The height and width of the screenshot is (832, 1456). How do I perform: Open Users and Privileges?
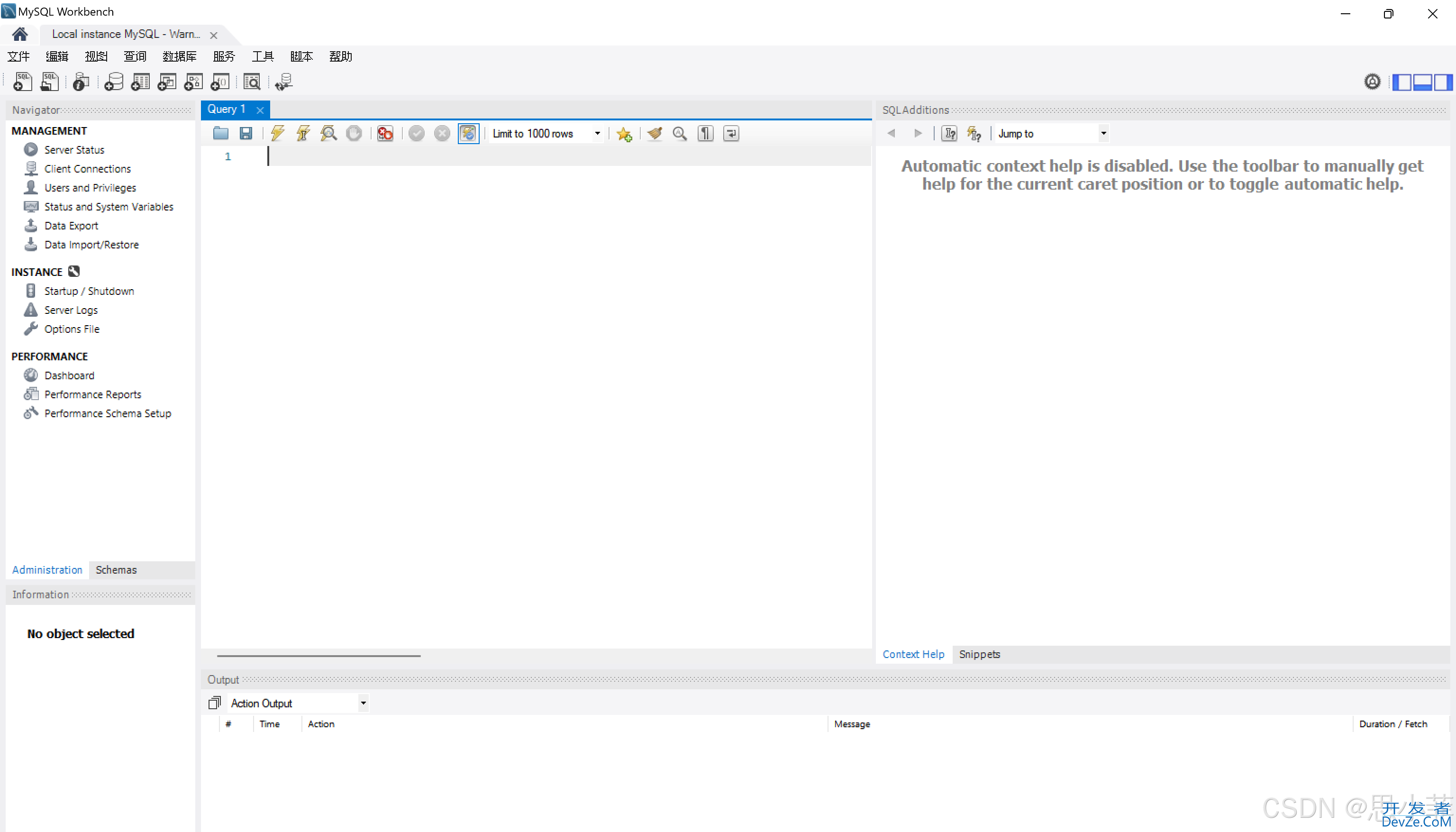click(x=90, y=187)
